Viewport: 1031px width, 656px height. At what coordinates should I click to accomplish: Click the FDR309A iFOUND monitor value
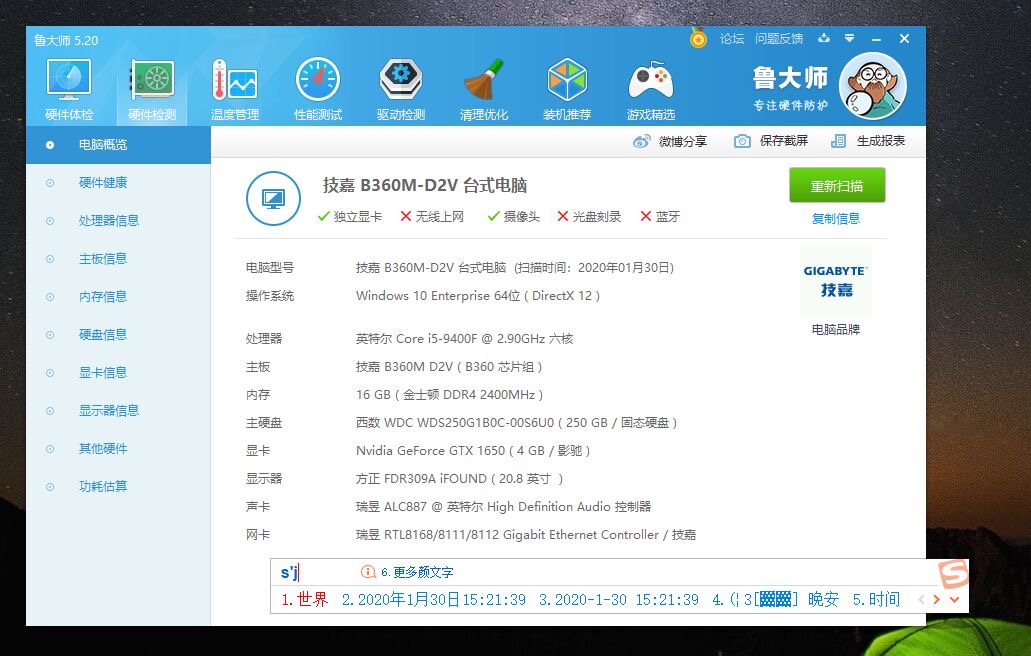460,479
